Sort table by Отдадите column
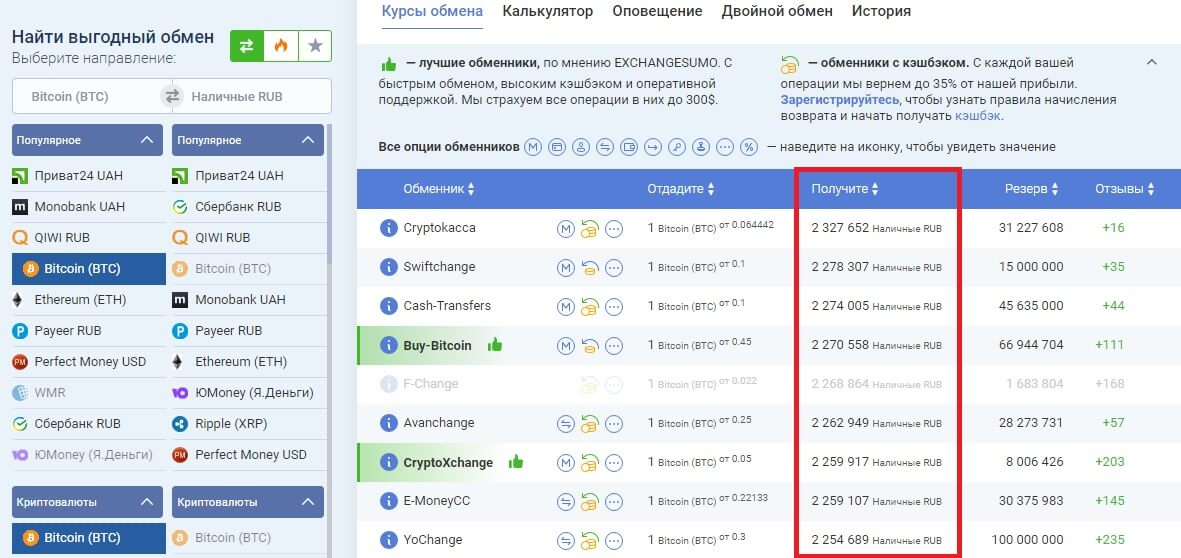Viewport: 1181px width, 558px height. tap(681, 189)
